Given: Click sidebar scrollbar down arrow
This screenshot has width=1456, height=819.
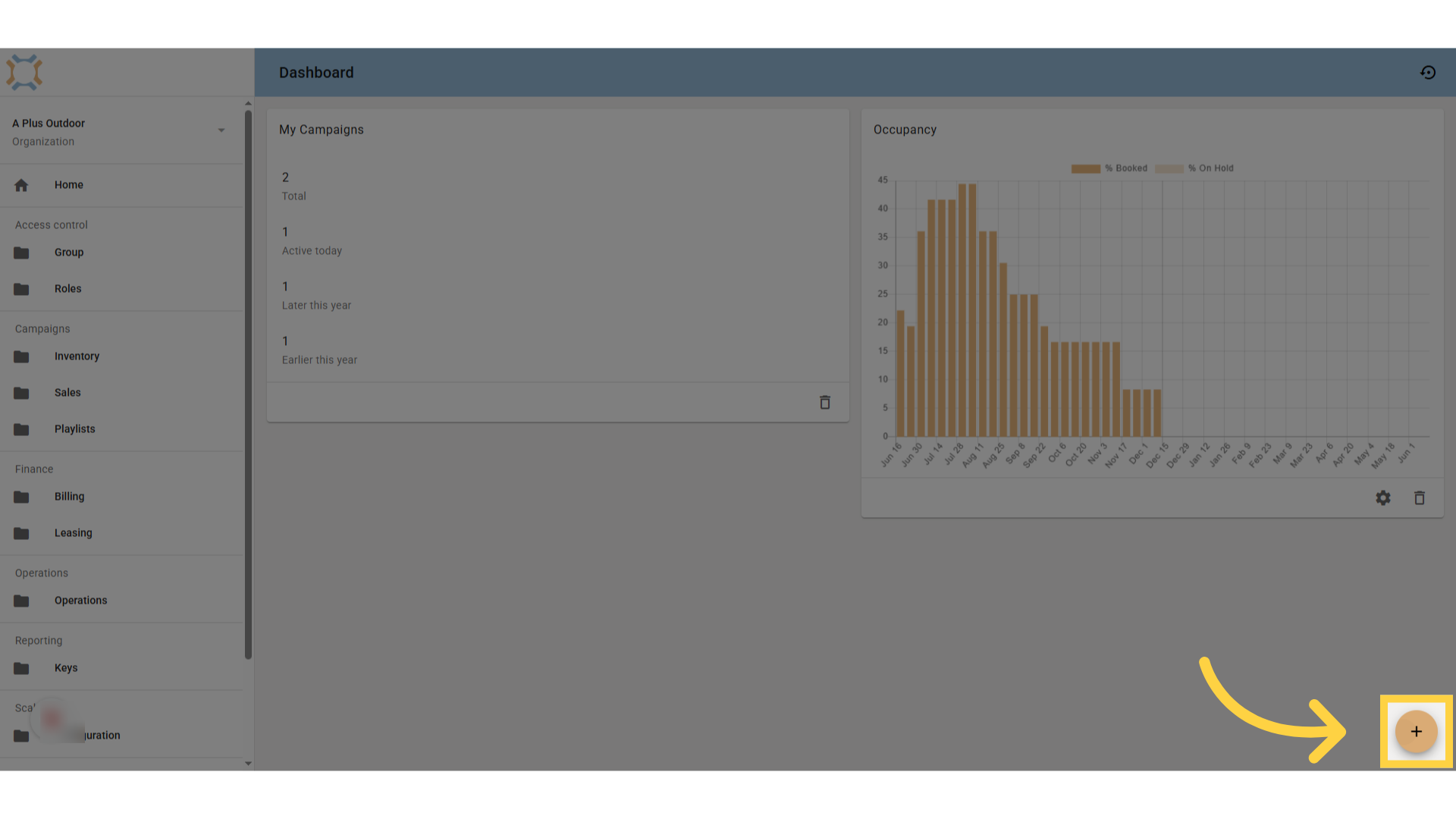Looking at the screenshot, I should (248, 764).
